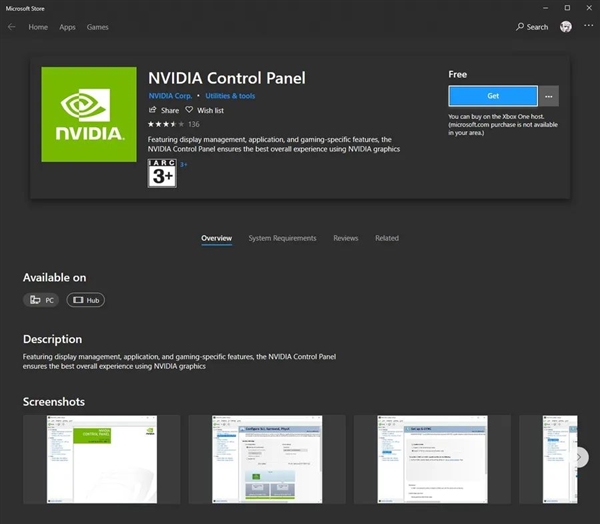Open the Search icon in header
The height and width of the screenshot is (524, 600).
pyautogui.click(x=520, y=27)
